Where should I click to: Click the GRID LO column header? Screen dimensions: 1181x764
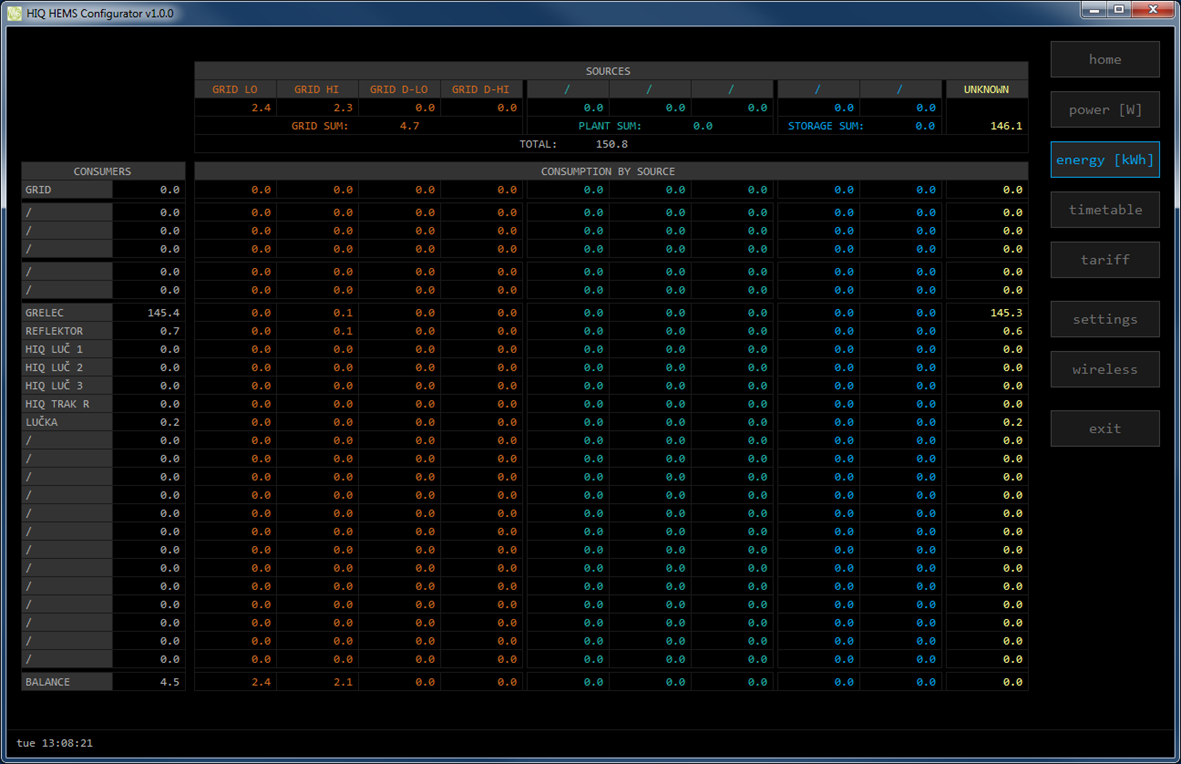(235, 90)
